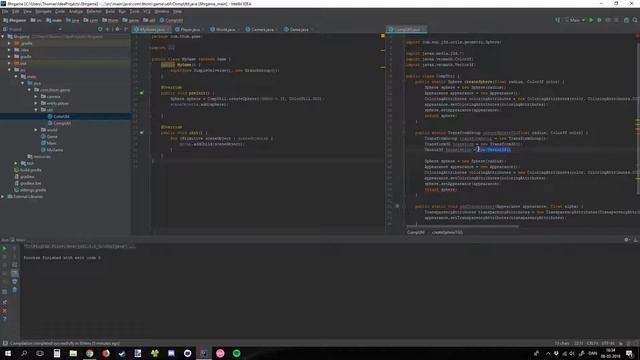This screenshot has width=640, height=360.
Task: Close Run tab with red X icon
Action: click(x=4, y=311)
